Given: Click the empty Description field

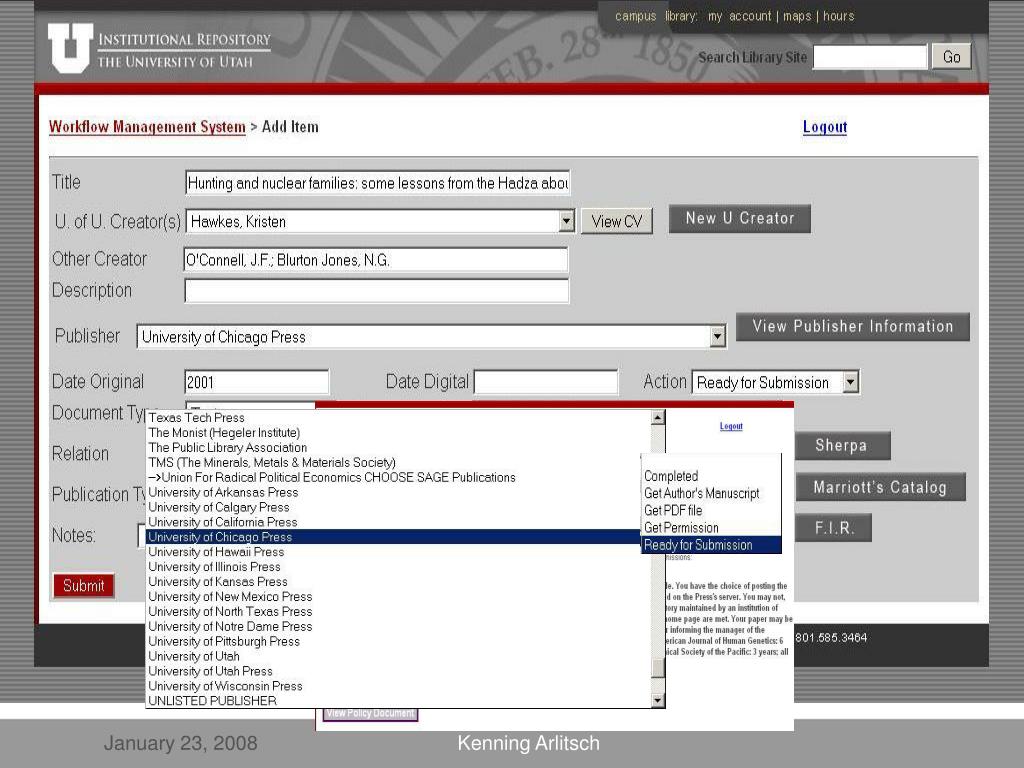Looking at the screenshot, I should pyautogui.click(x=377, y=291).
